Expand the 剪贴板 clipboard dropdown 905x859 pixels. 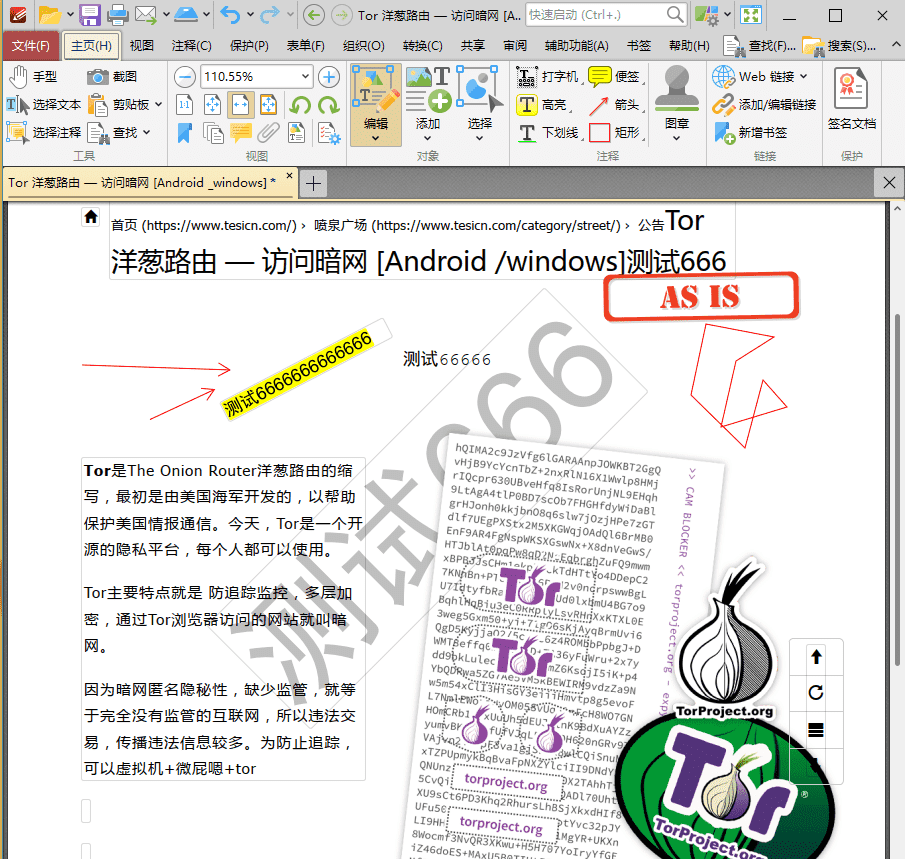pos(159,104)
